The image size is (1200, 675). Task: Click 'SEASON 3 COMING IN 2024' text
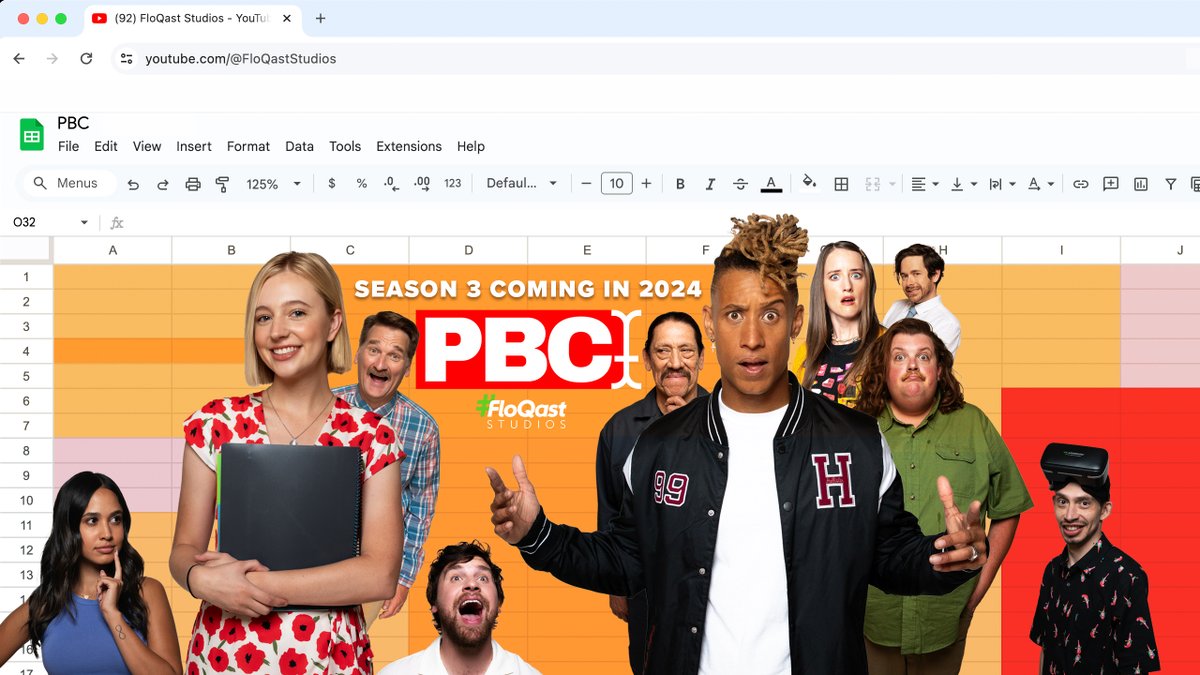[x=528, y=290]
